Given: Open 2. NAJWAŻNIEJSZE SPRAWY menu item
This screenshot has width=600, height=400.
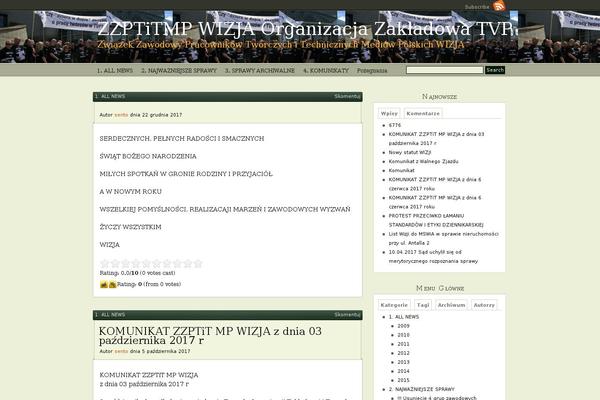Looking at the screenshot, I should [x=179, y=70].
